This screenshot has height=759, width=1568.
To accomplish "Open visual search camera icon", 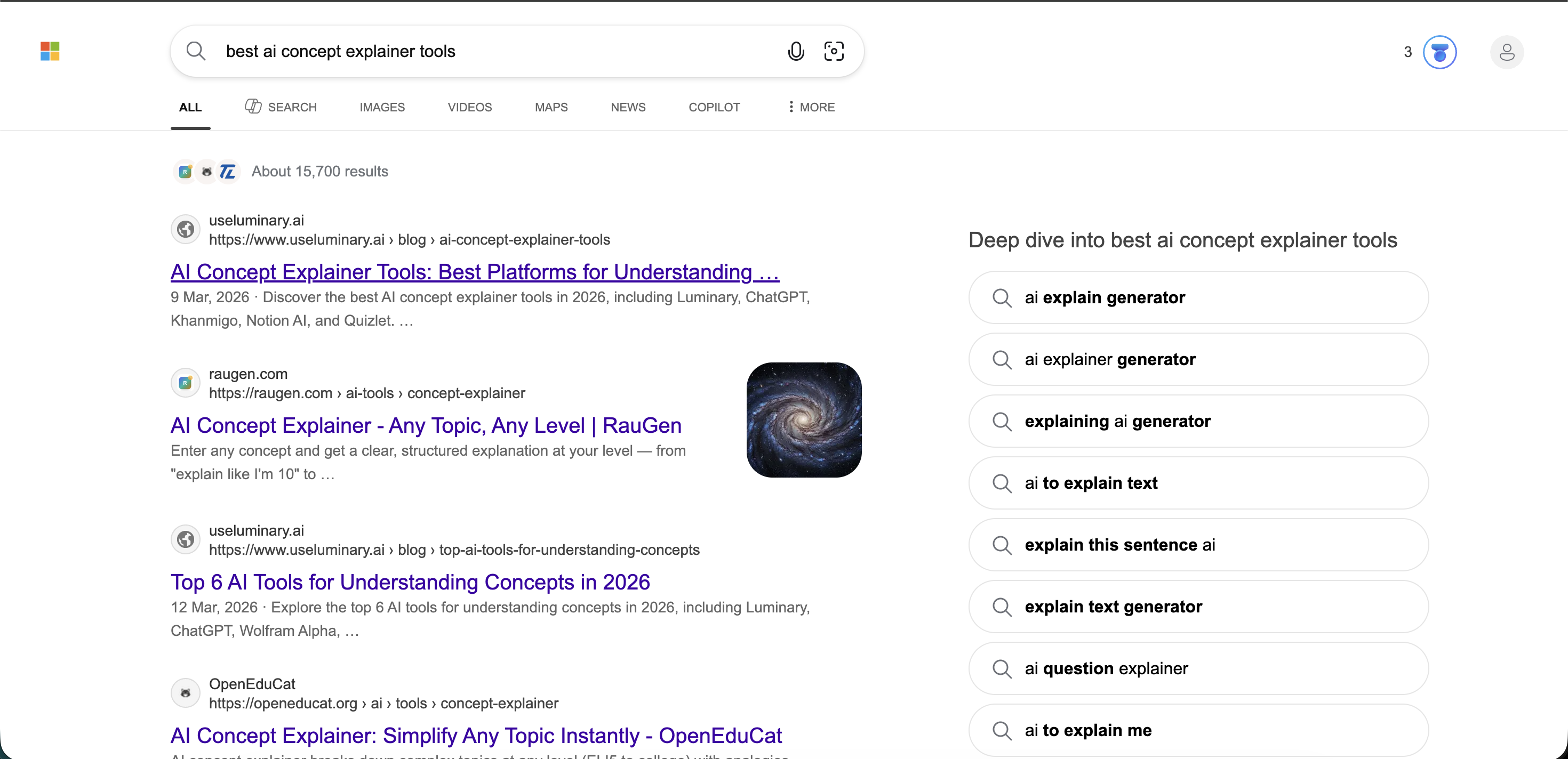I will (833, 51).
